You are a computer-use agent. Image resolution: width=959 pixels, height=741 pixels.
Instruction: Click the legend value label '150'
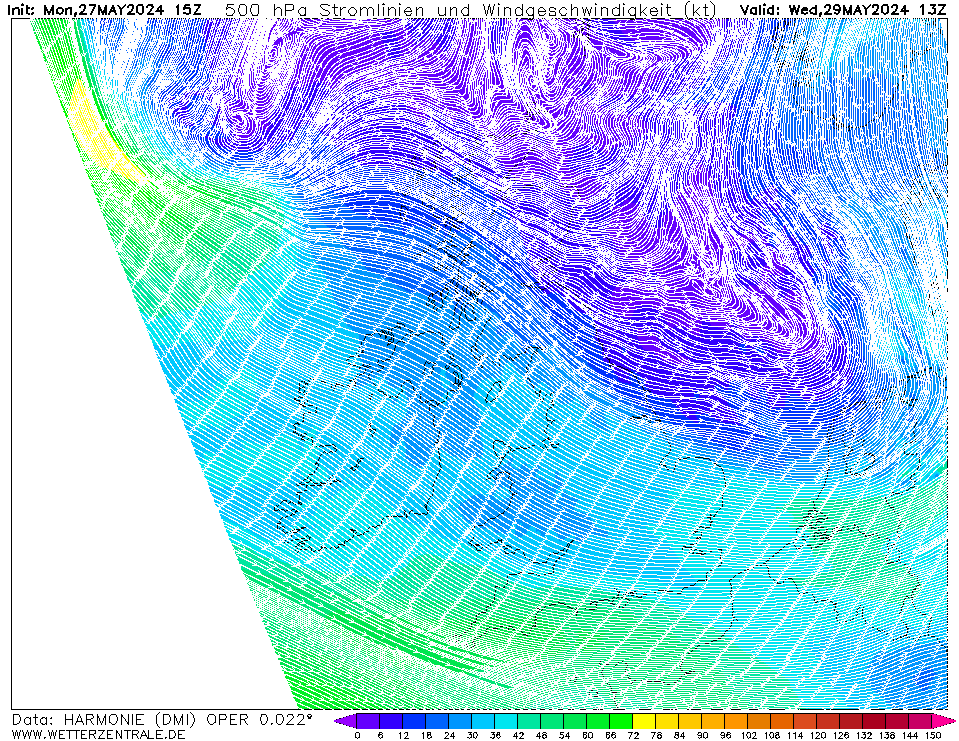pos(933,735)
